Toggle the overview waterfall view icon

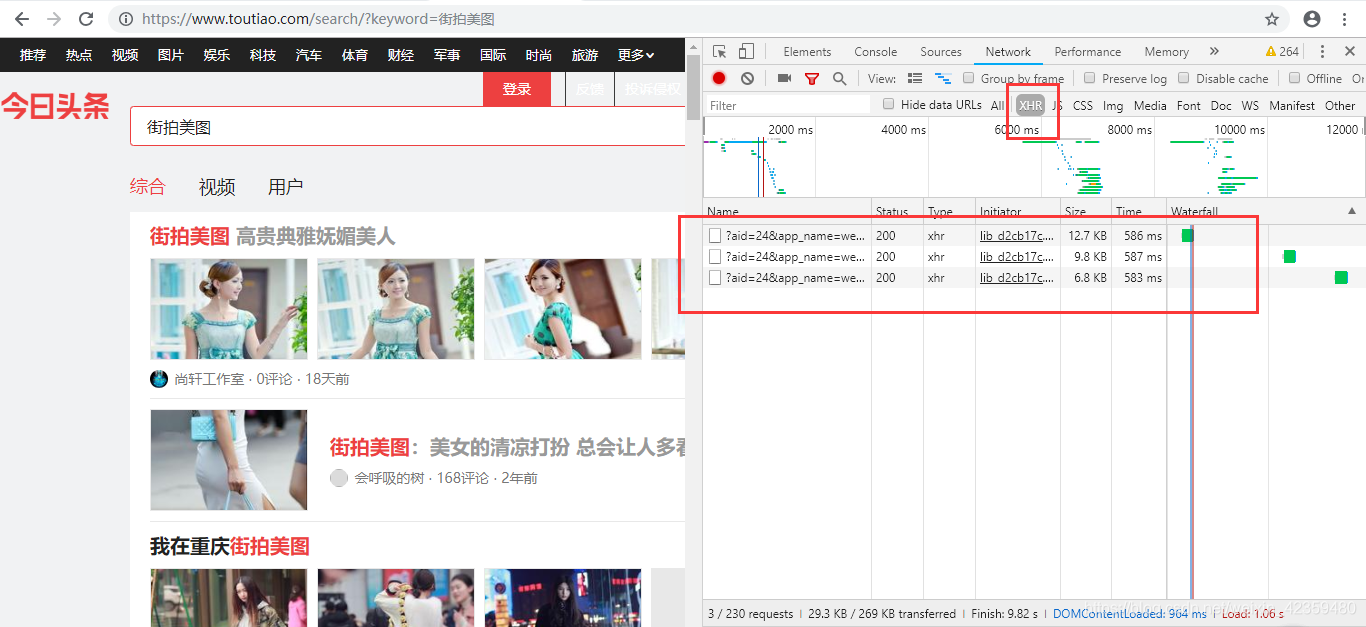coord(942,78)
